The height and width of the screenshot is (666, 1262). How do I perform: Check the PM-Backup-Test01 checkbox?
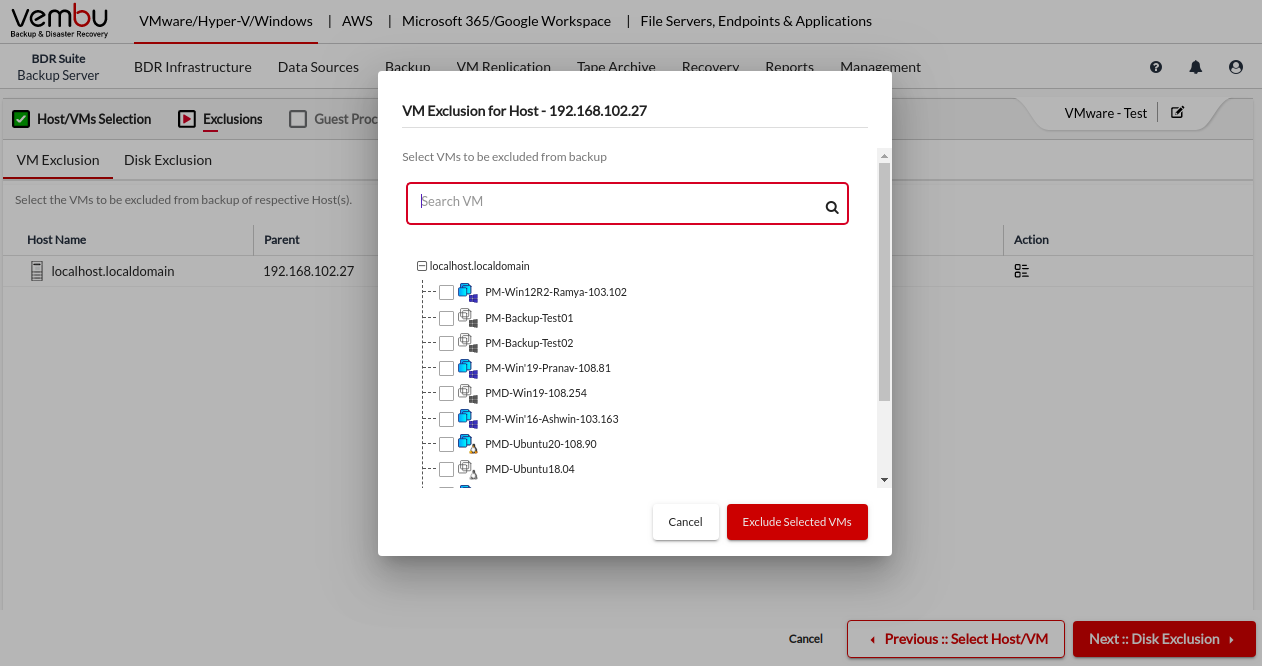(446, 318)
